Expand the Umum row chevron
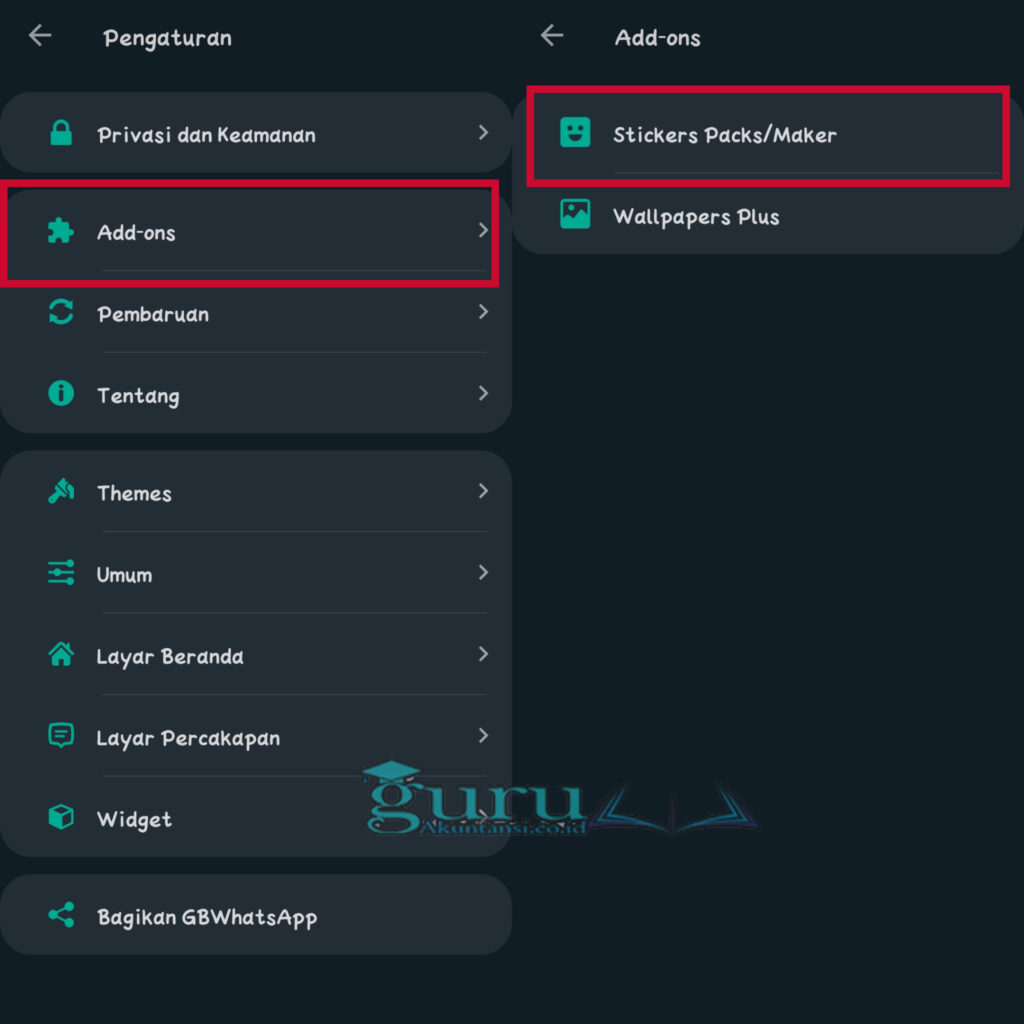Image resolution: width=1024 pixels, height=1024 pixels. pyautogui.click(x=483, y=573)
